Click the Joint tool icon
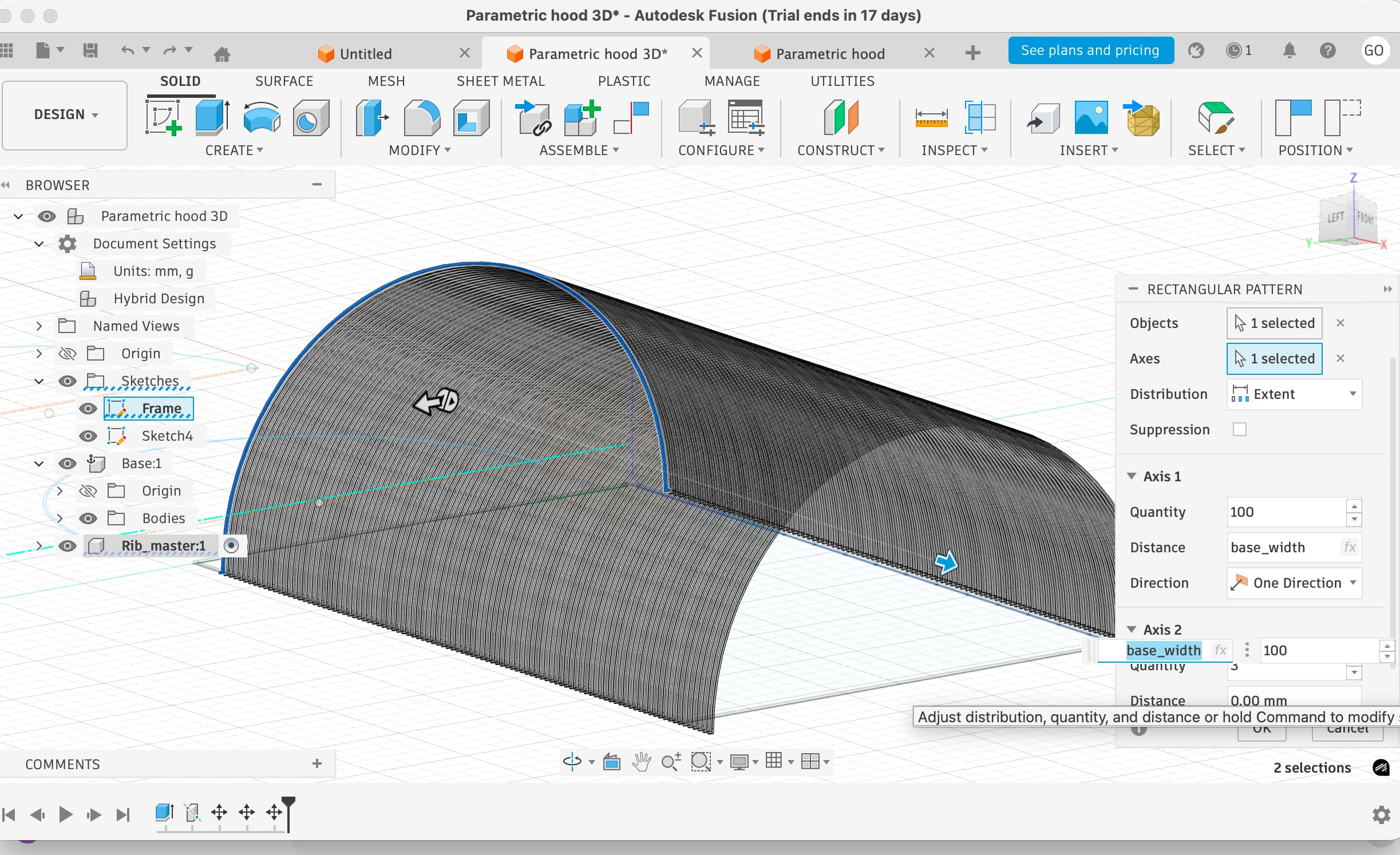Viewport: 1400px width, 855px height. coord(533,118)
